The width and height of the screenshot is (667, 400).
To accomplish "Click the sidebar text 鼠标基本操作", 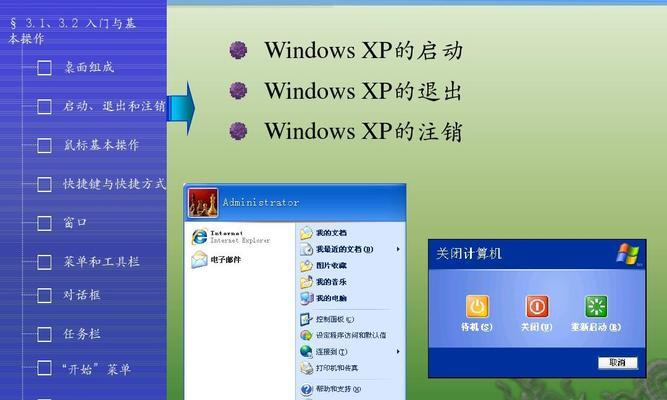I will pos(101,145).
